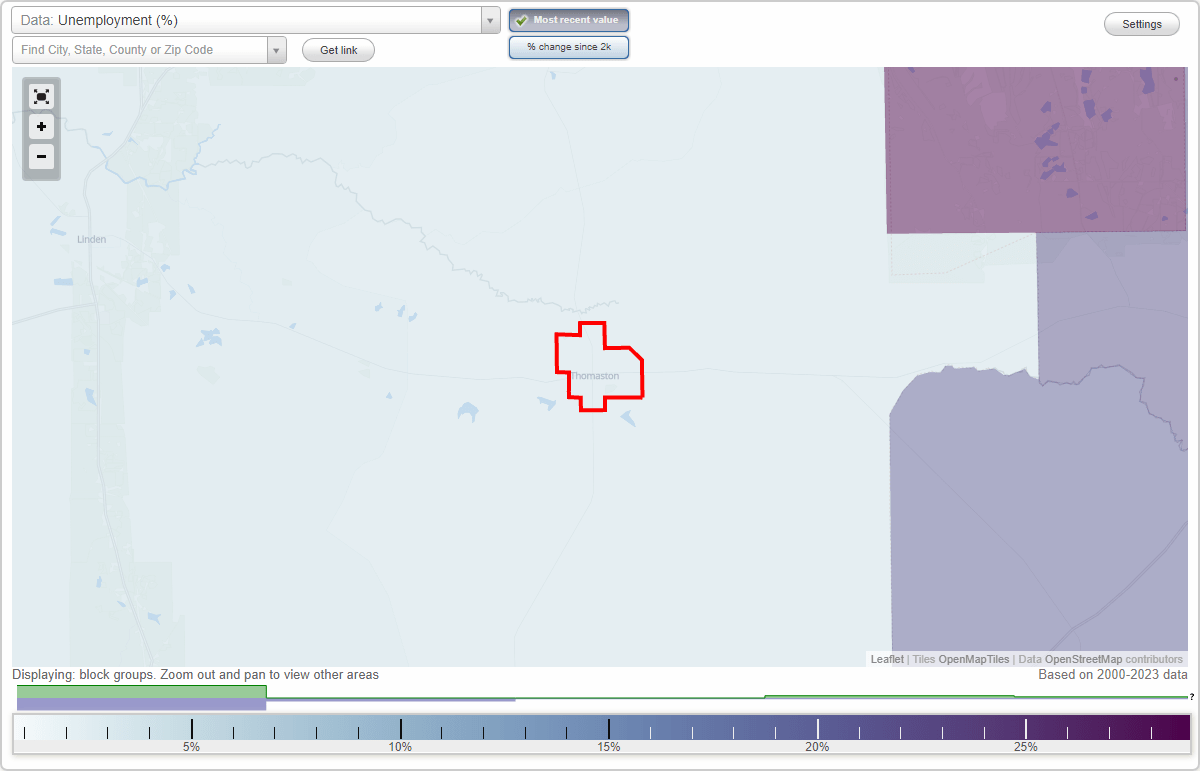Click the 20% legend label

(817, 747)
